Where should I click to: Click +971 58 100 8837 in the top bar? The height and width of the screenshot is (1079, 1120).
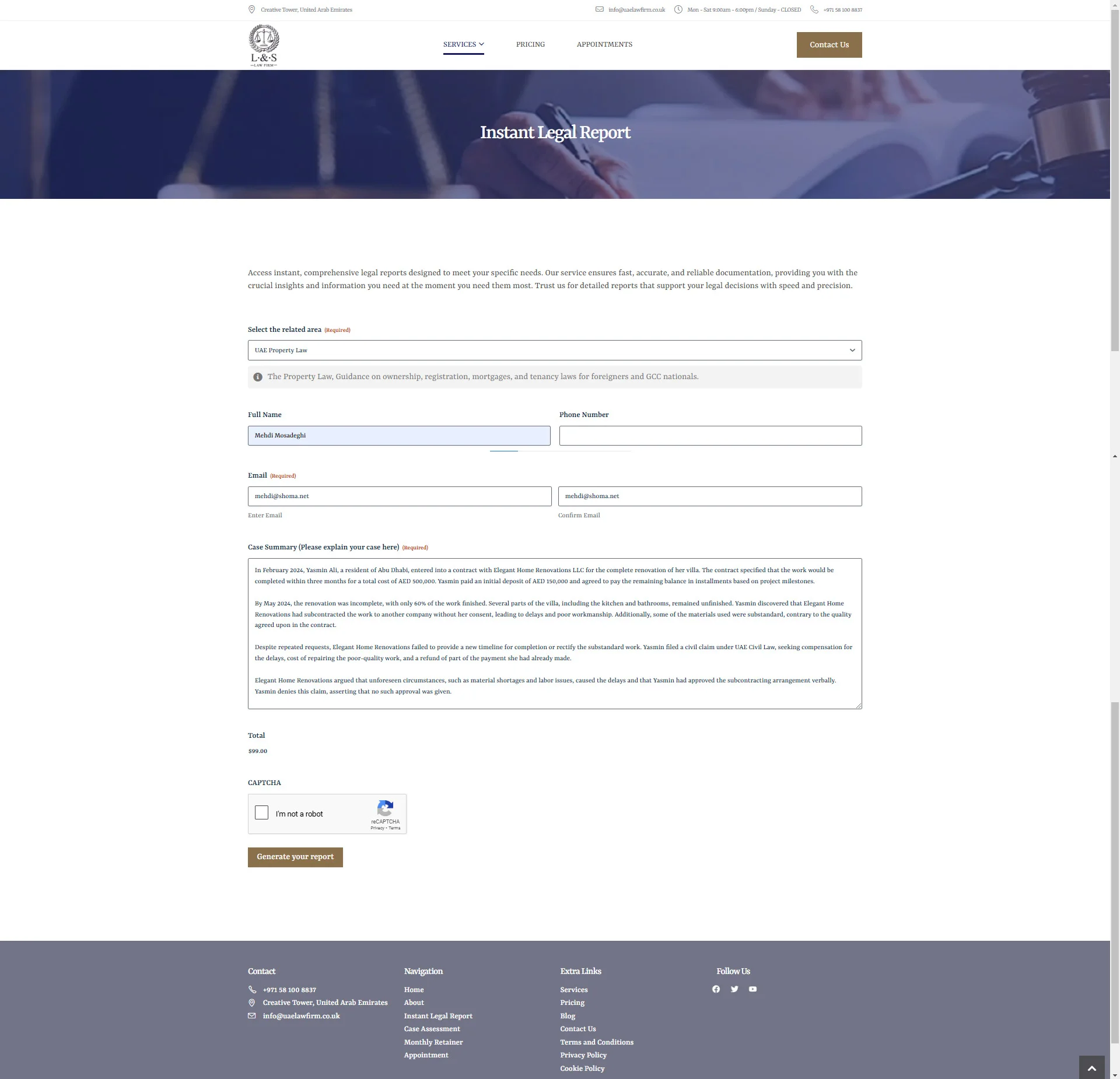point(842,10)
